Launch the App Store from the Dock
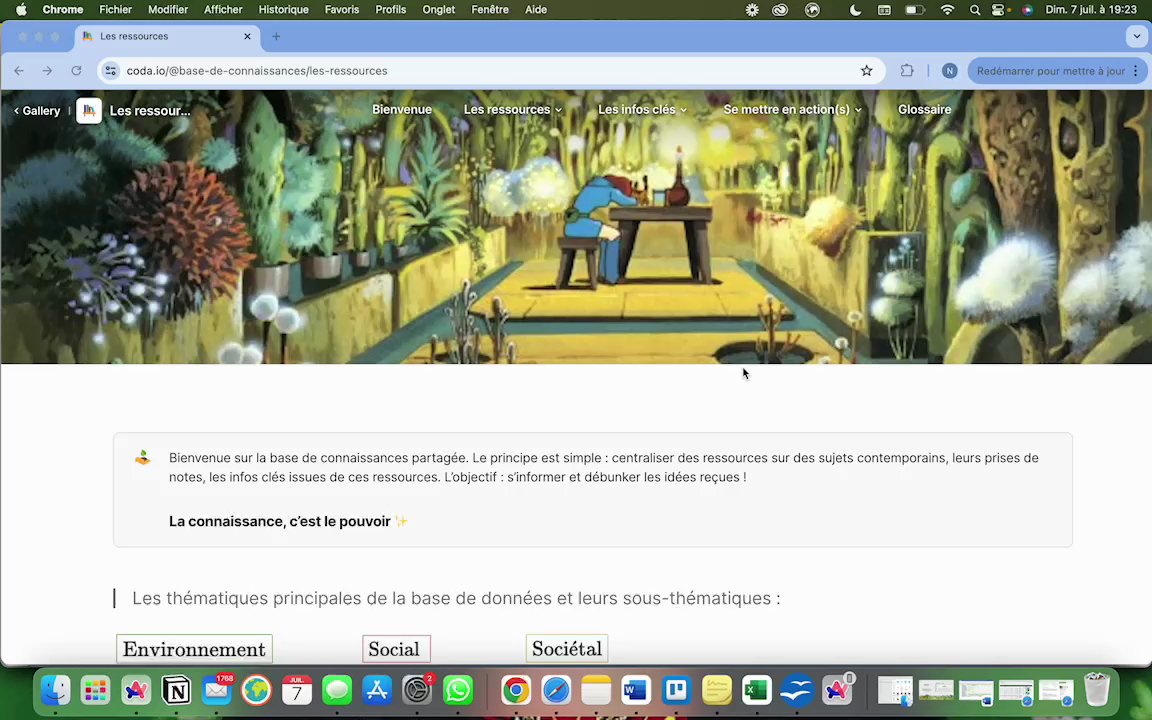1152x720 pixels. point(377,691)
